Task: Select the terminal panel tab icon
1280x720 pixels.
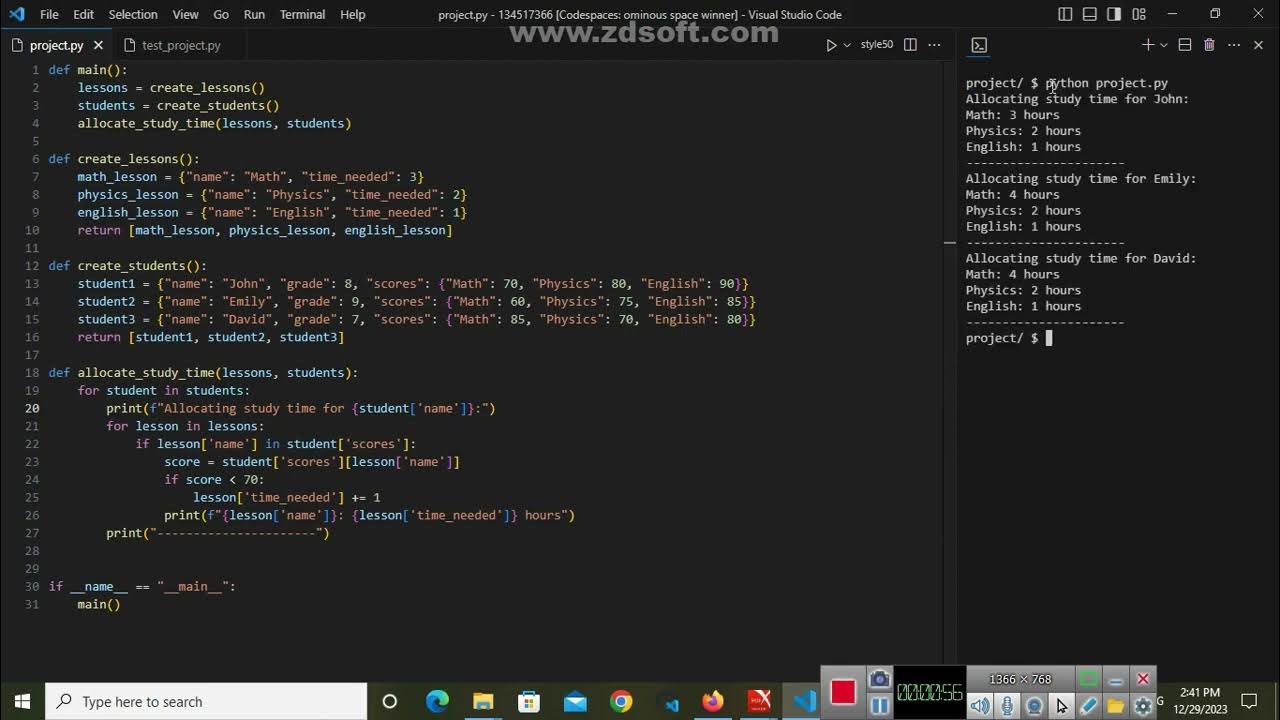Action: click(979, 45)
